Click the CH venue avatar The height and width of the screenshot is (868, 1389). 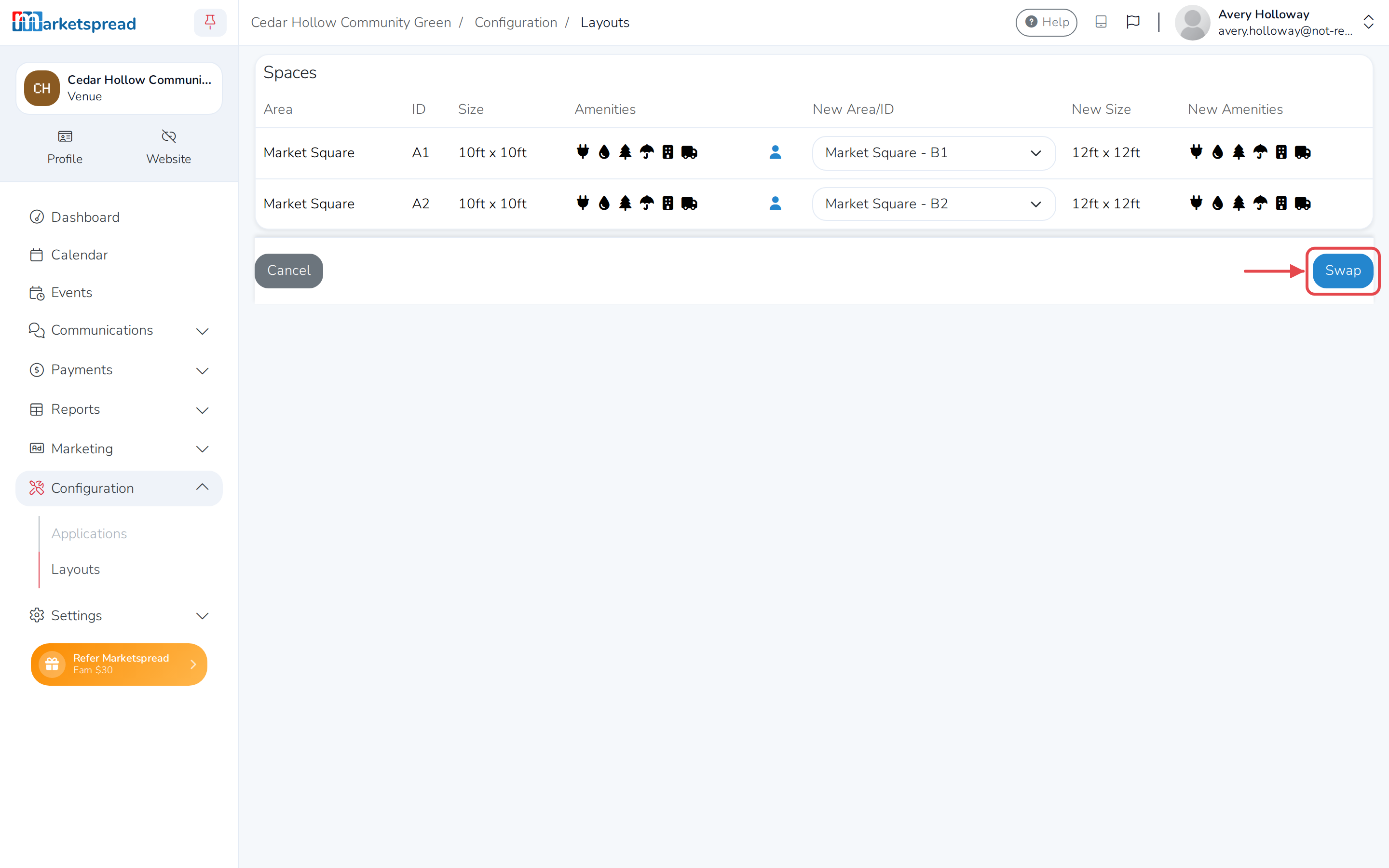coord(42,88)
